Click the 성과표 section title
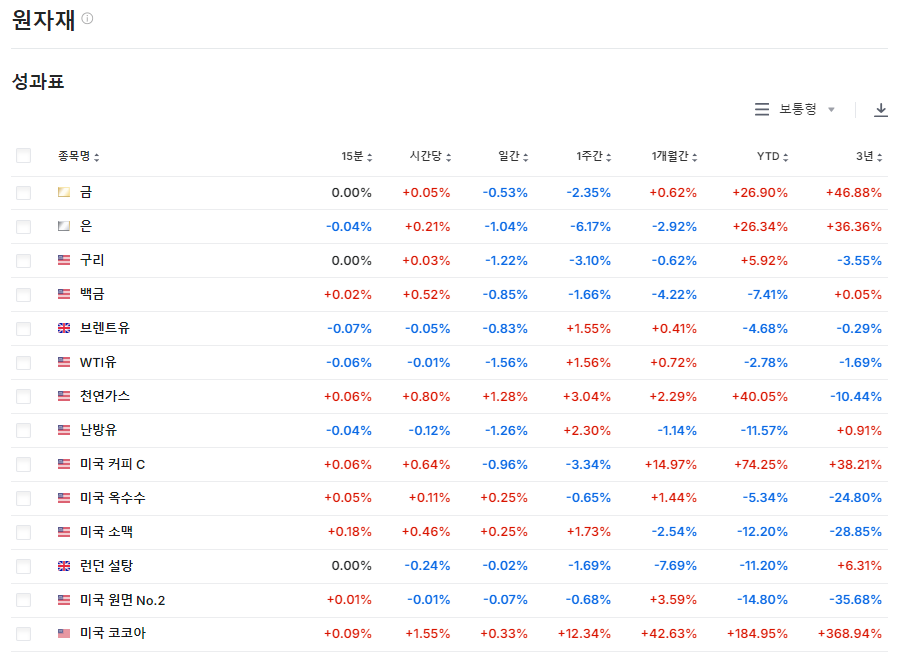 (38, 81)
